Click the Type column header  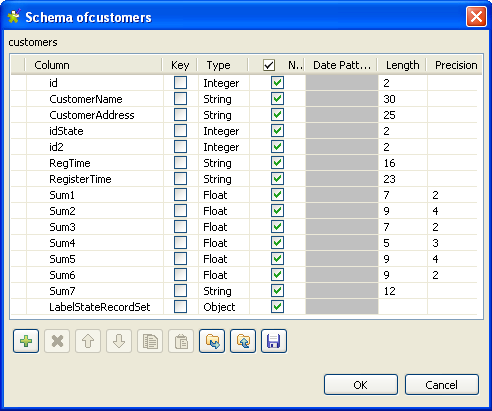tap(223, 65)
